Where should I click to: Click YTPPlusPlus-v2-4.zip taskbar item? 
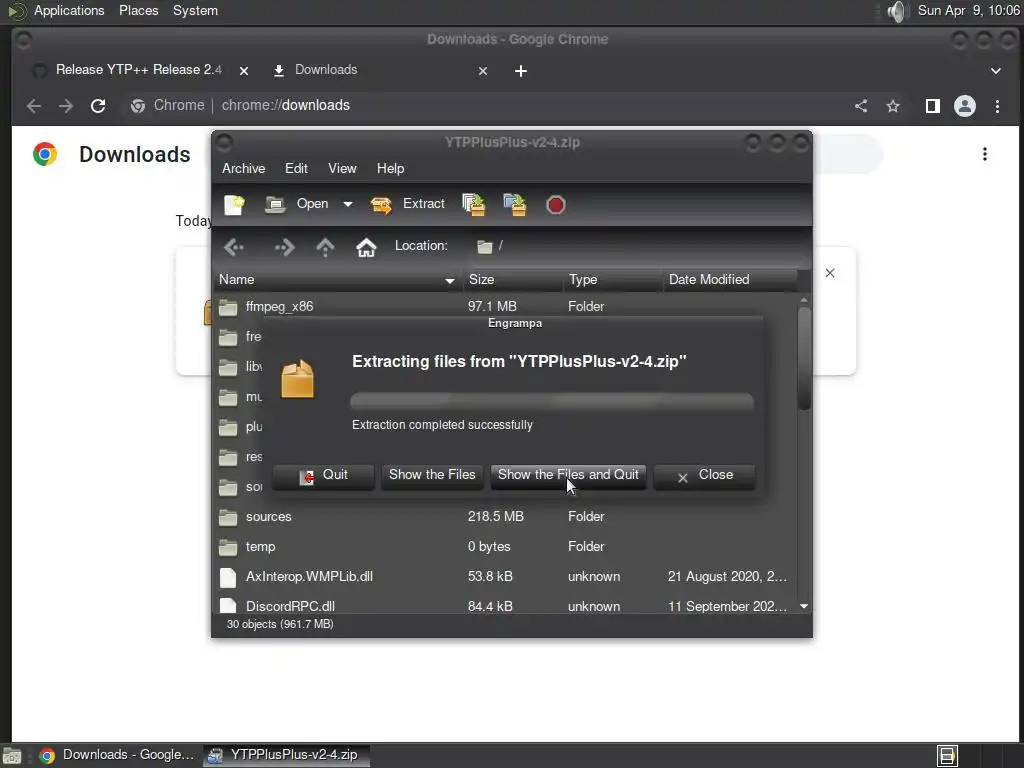pyautogui.click(x=286, y=755)
